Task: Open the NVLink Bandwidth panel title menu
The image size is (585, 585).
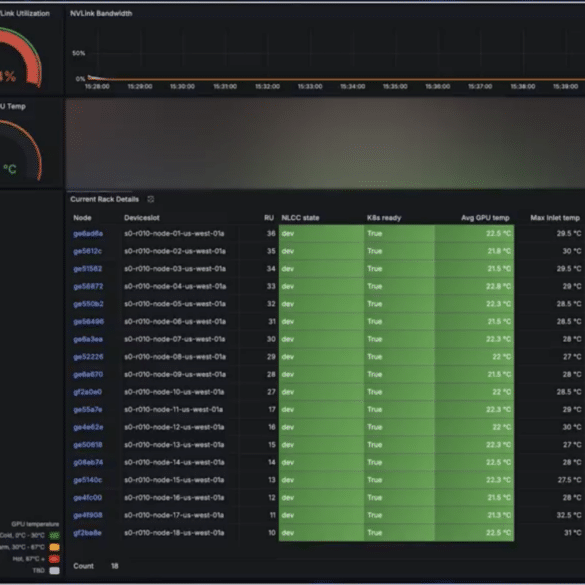Action: (x=101, y=13)
